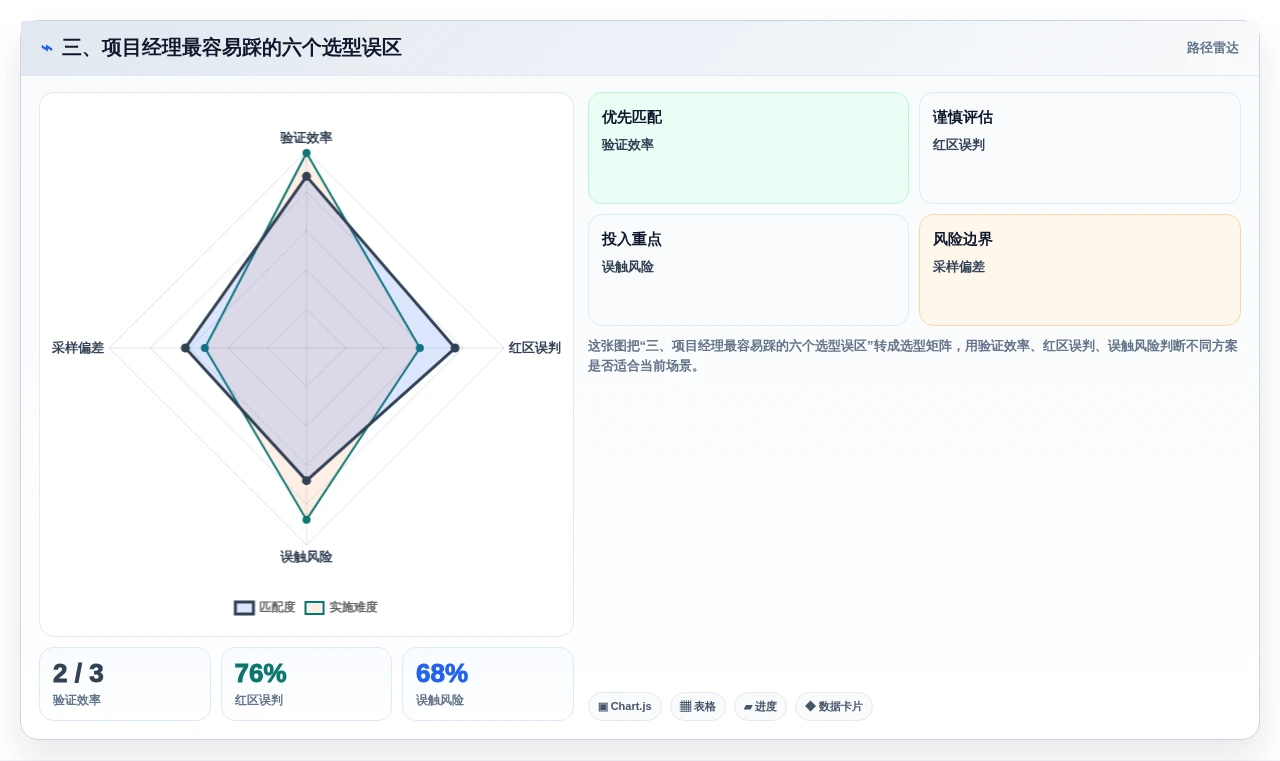Click the teal data point near 误触风险
The height and width of the screenshot is (761, 1280).
click(306, 520)
